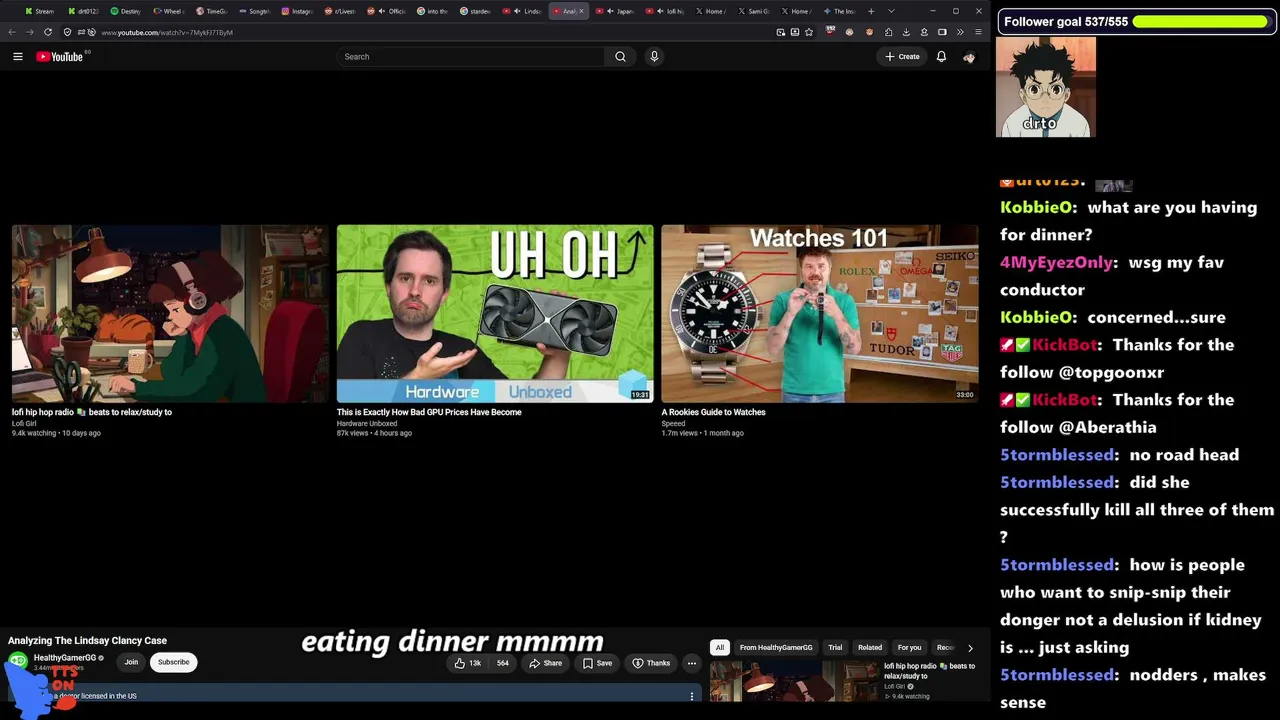Image resolution: width=1280 pixels, height=720 pixels.
Task: Open a new browser tab
Action: [x=871, y=11]
